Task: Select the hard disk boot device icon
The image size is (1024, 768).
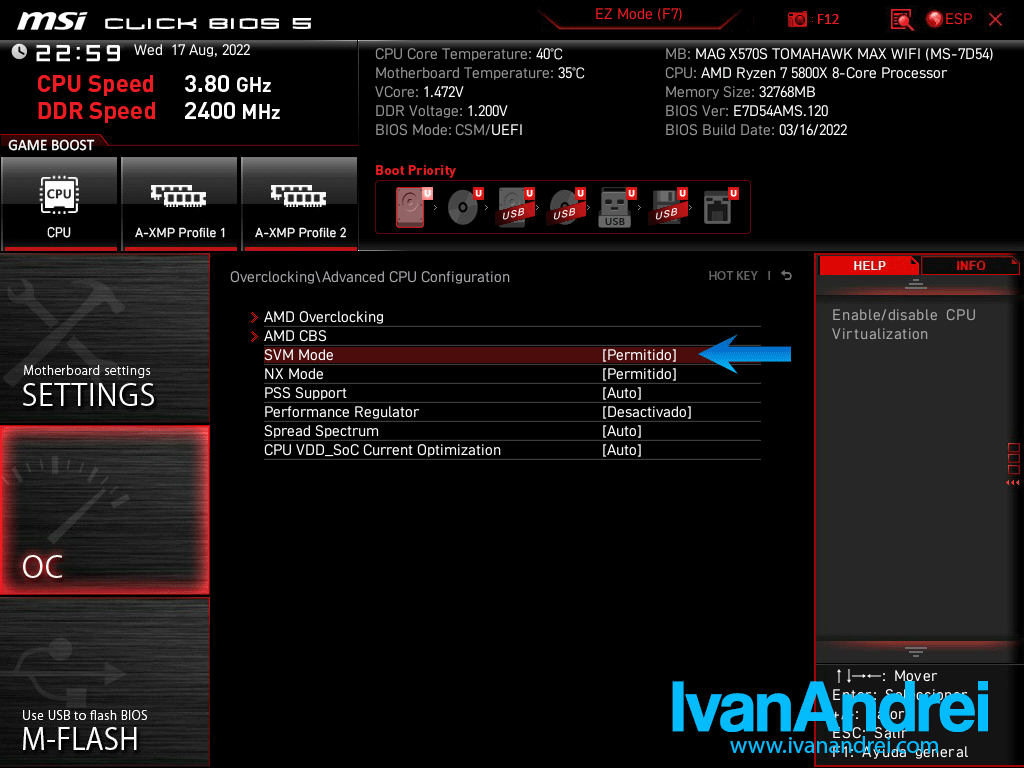Action: [409, 208]
